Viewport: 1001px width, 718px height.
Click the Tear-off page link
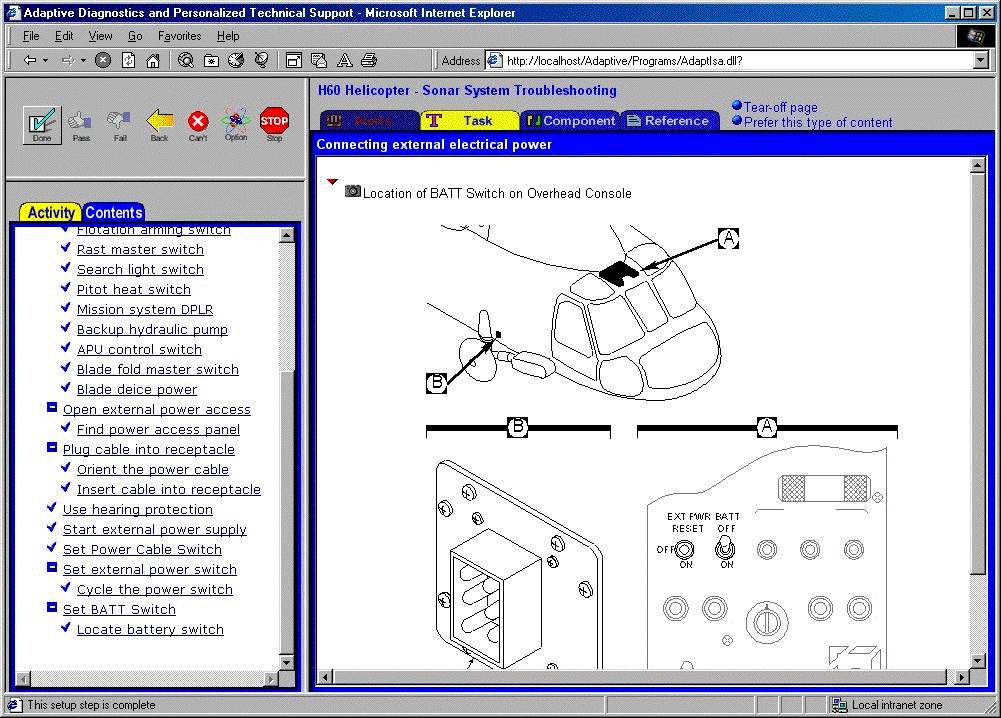click(x=780, y=107)
